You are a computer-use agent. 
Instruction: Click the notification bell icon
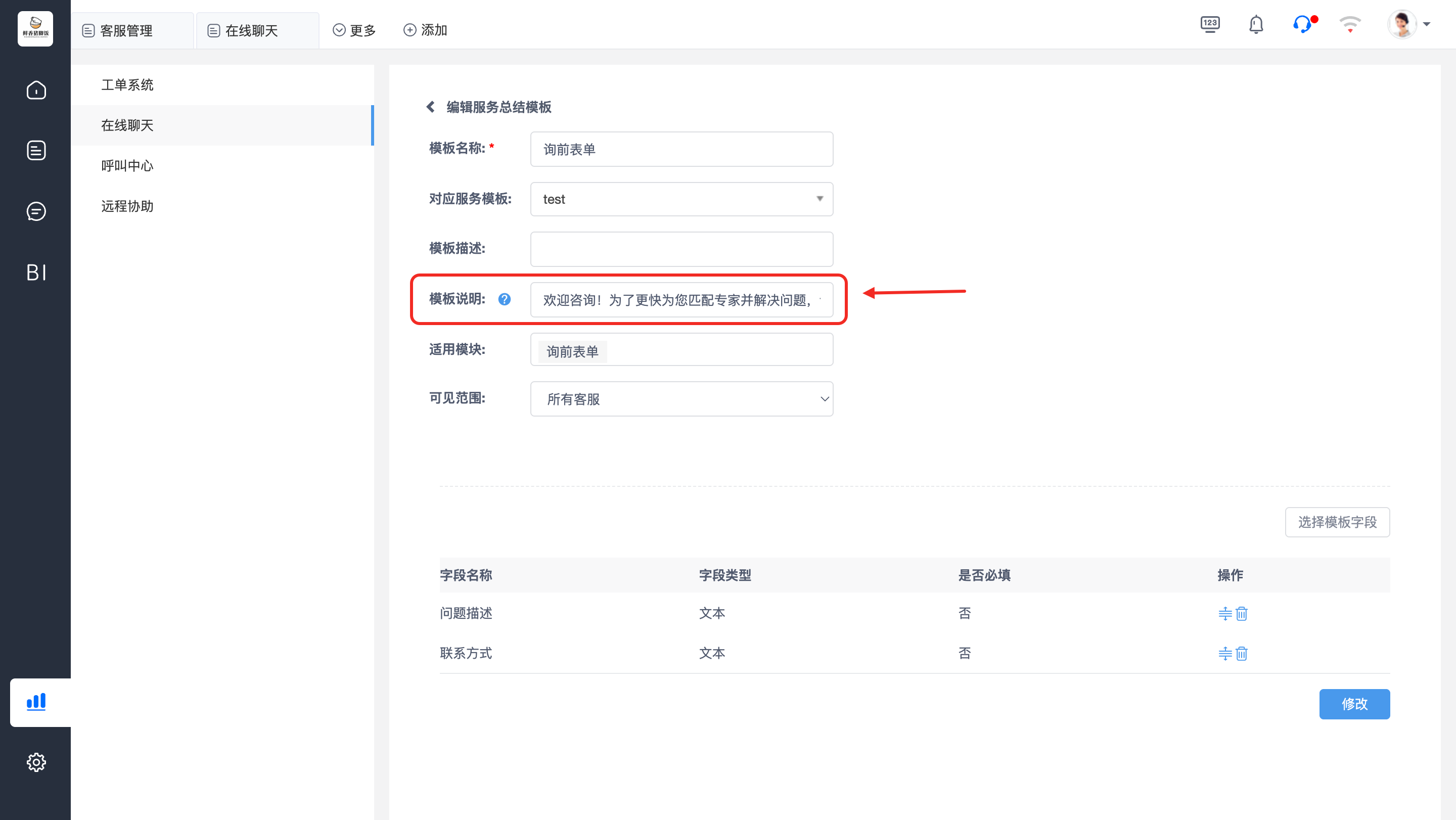click(1255, 25)
